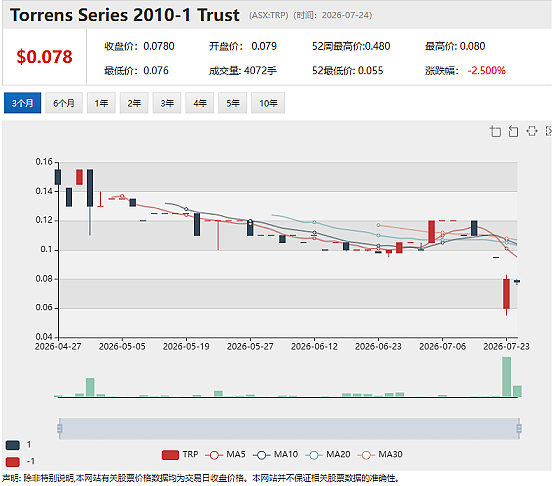Switch to the 3个月 period tab
The height and width of the screenshot is (486, 553).
(23, 103)
